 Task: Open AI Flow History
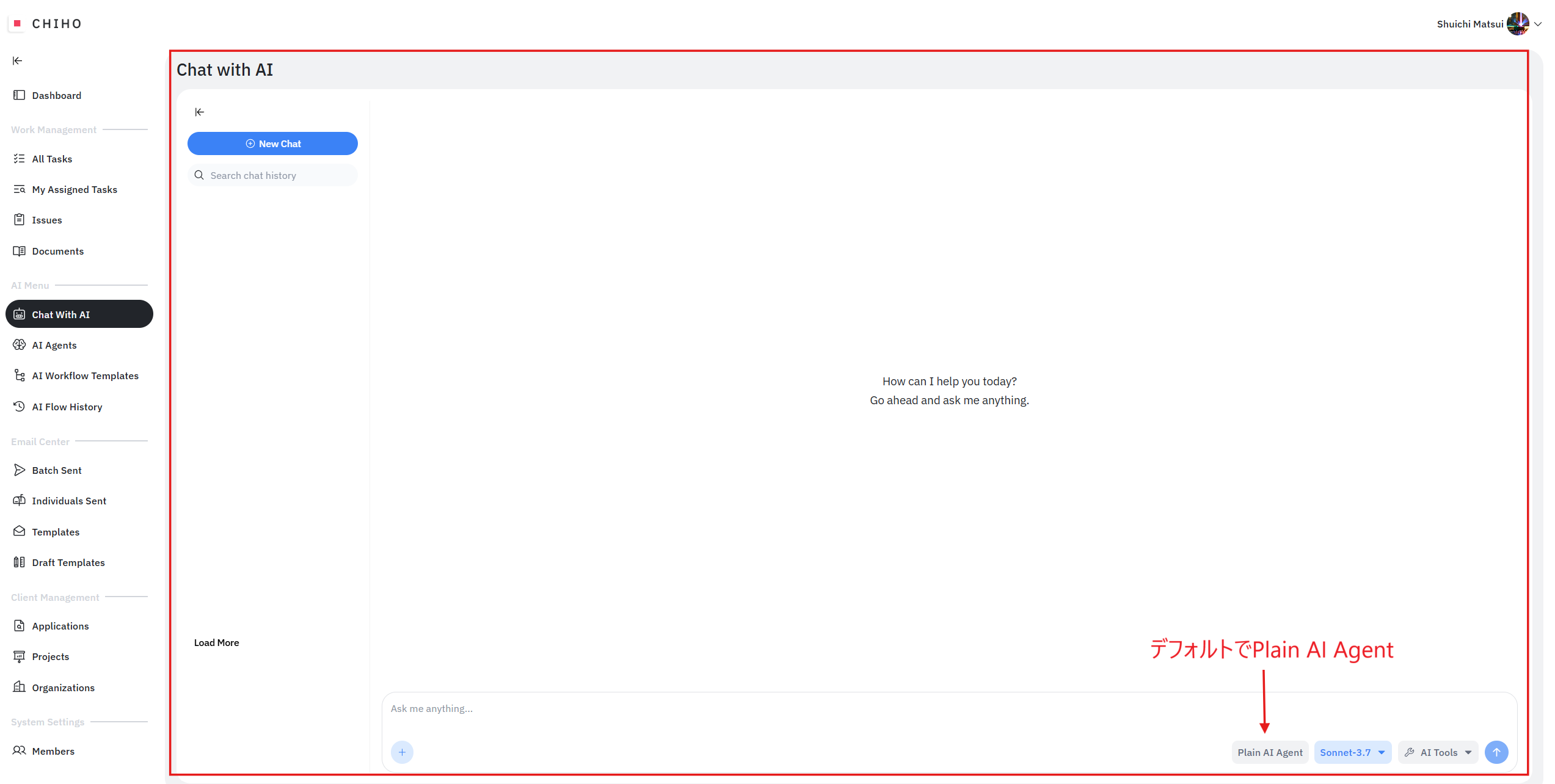(x=67, y=407)
